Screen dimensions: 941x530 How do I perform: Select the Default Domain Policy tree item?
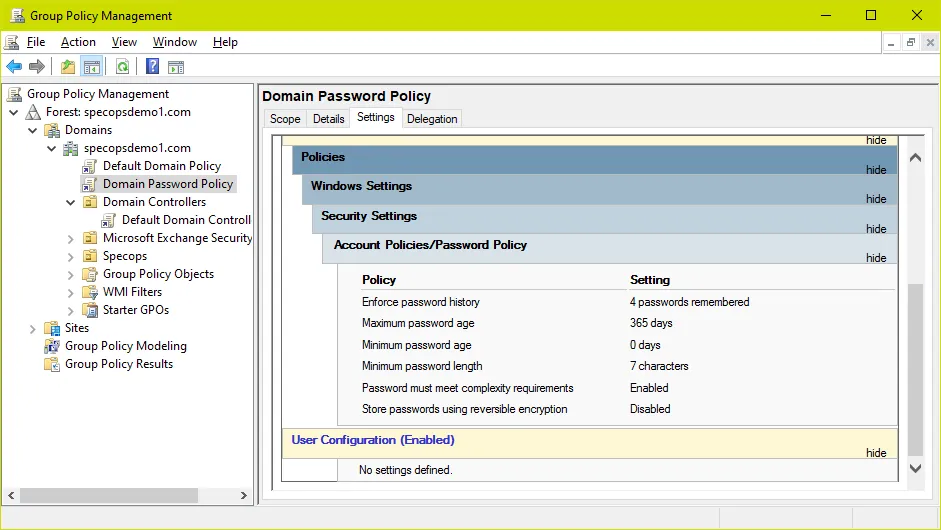161,166
